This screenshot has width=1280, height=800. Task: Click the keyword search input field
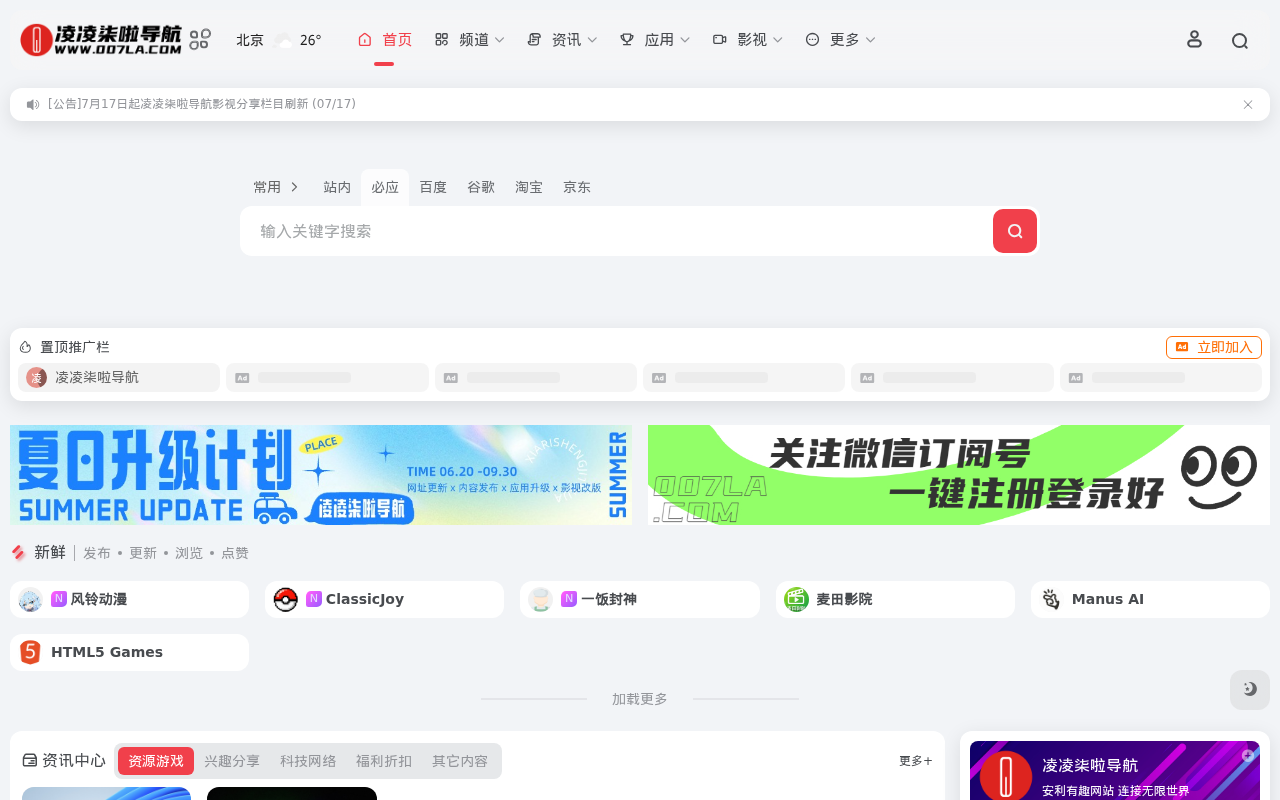click(x=615, y=231)
